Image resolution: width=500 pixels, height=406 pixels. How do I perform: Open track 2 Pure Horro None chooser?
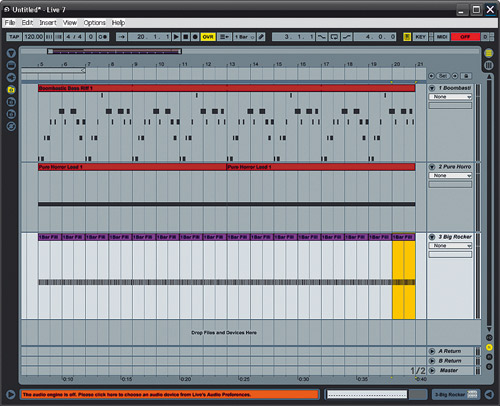tap(450, 175)
